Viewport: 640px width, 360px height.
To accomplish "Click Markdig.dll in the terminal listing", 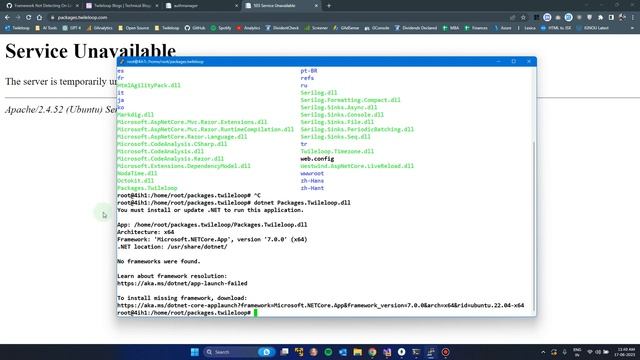I will (x=136, y=115).
